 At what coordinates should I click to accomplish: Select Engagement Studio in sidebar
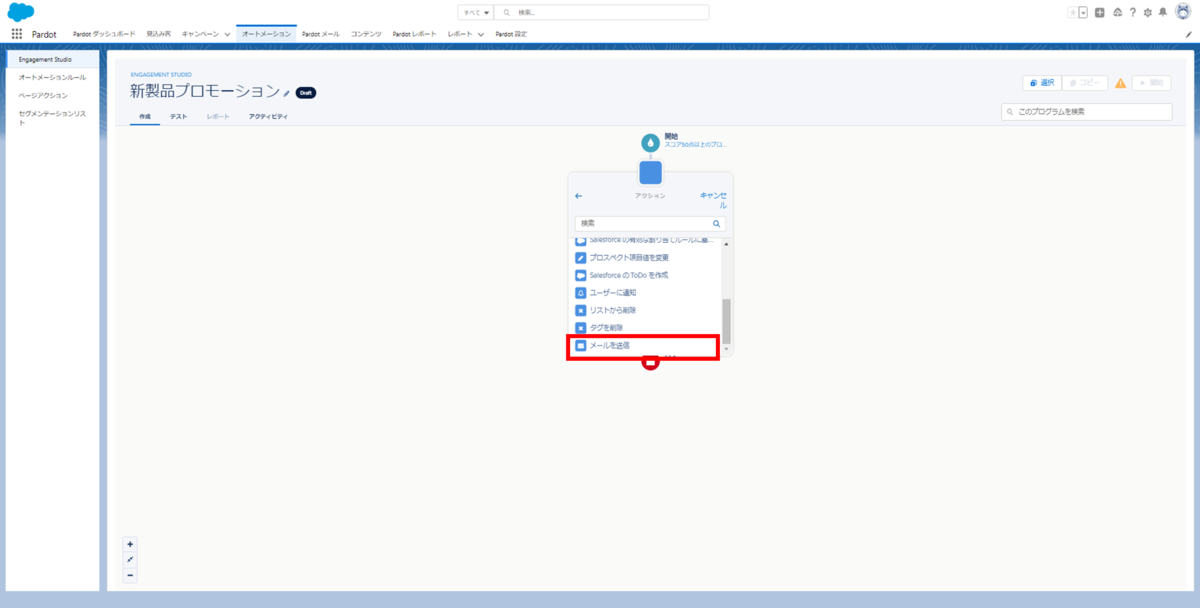pos(52,59)
